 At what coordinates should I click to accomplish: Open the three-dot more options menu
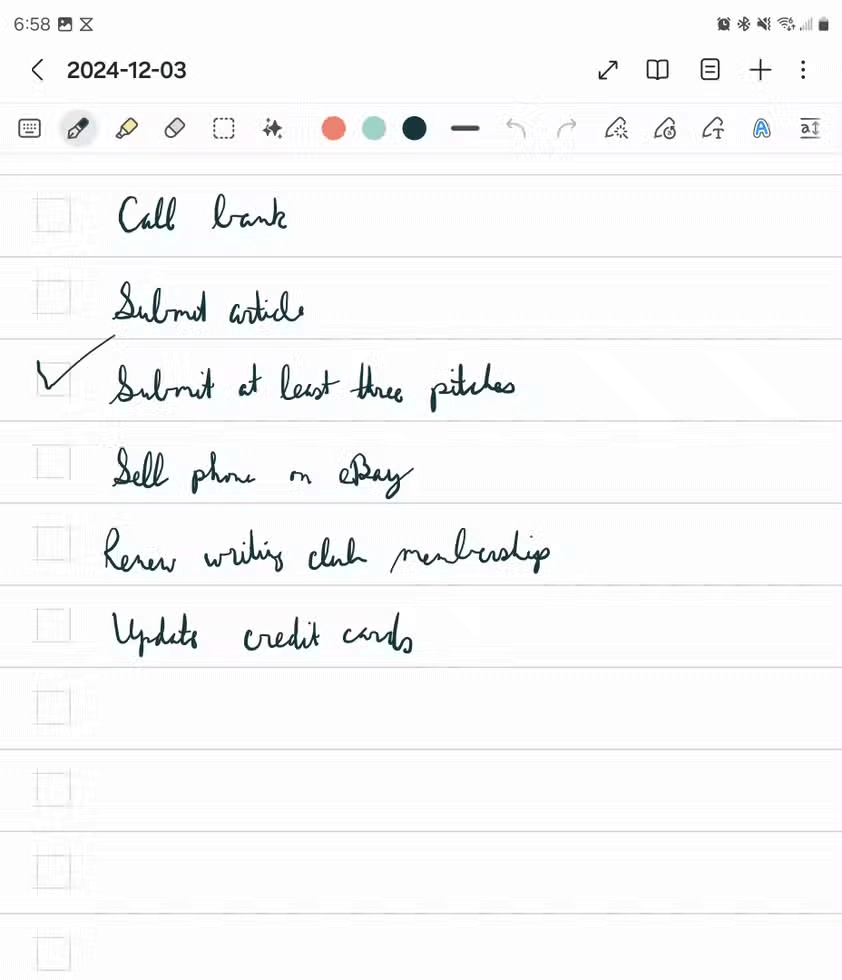click(x=803, y=69)
